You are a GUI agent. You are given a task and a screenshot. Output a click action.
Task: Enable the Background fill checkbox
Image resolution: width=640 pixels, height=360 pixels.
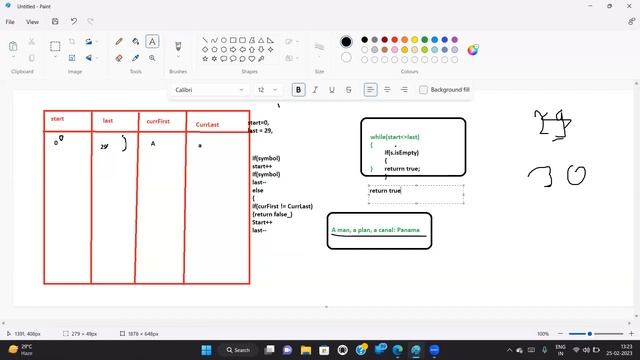tap(423, 90)
